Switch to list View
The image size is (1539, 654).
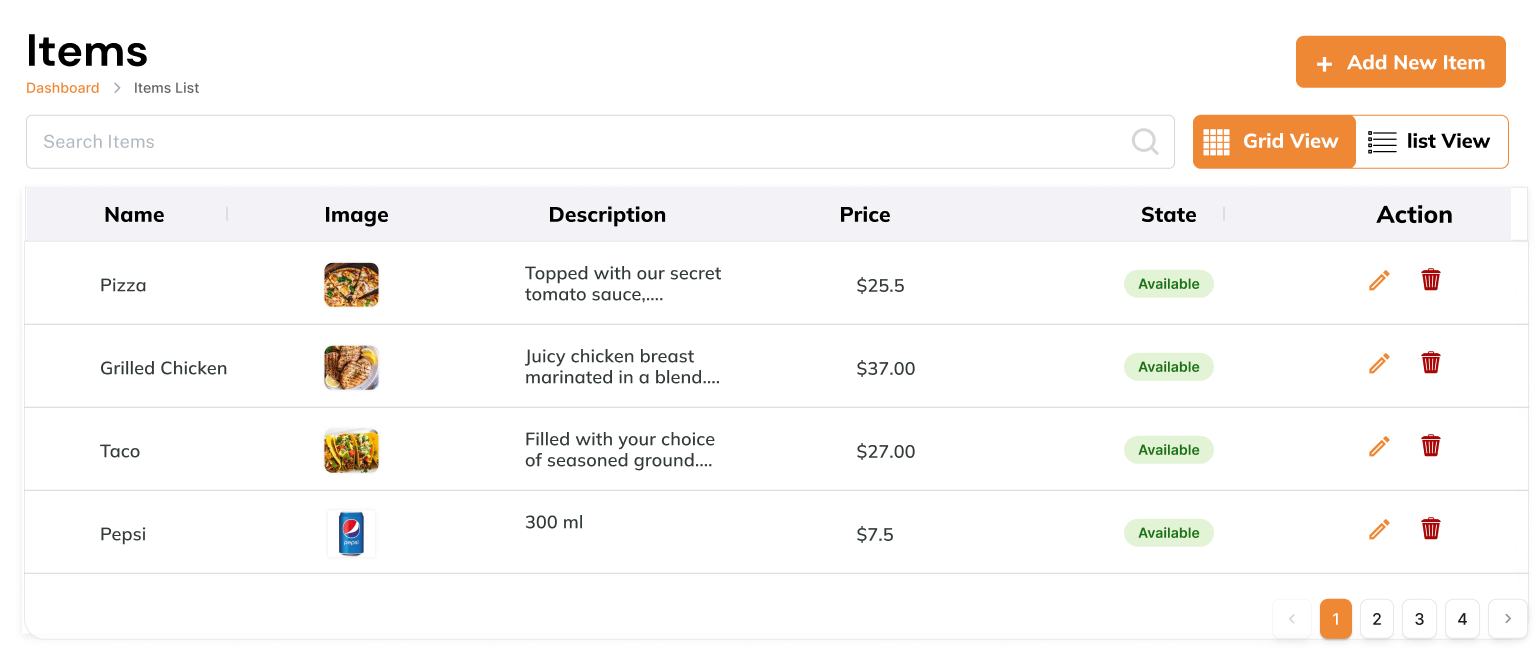click(1432, 141)
